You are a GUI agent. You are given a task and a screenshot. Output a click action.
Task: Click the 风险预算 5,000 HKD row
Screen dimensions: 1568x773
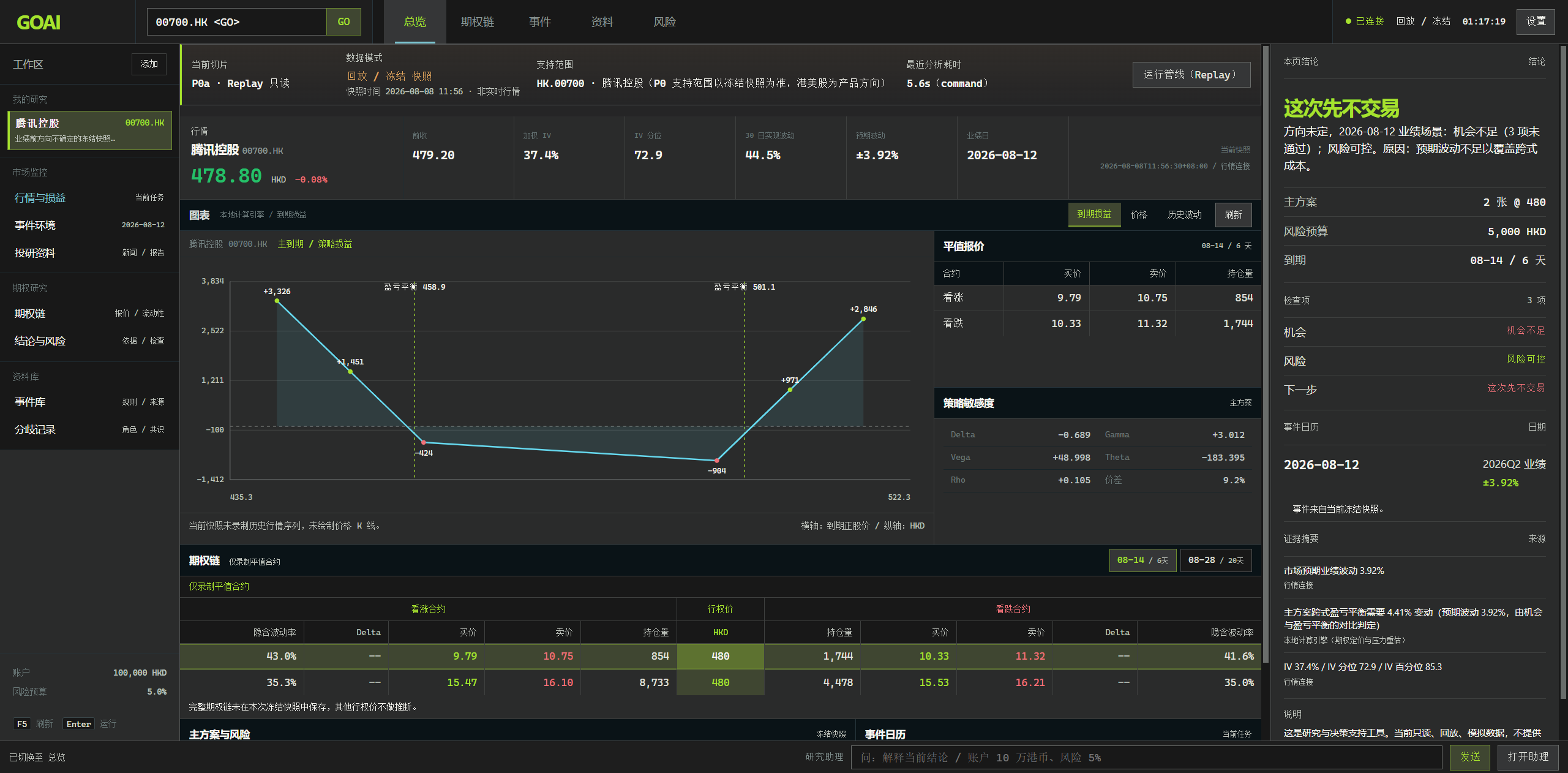(x=1414, y=232)
